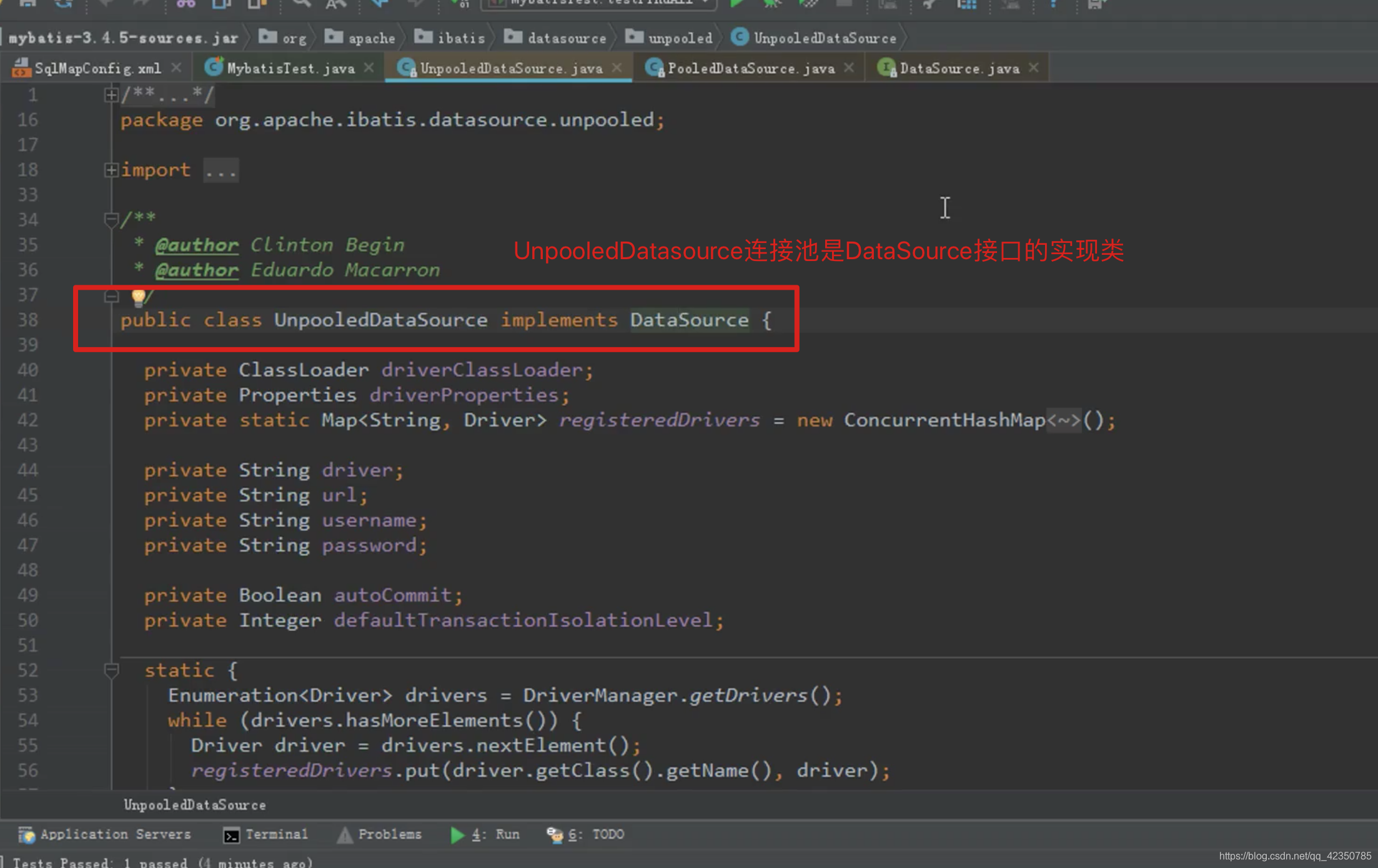Click the registeredDrivers field on line 42
This screenshot has width=1378, height=868.
click(x=659, y=420)
